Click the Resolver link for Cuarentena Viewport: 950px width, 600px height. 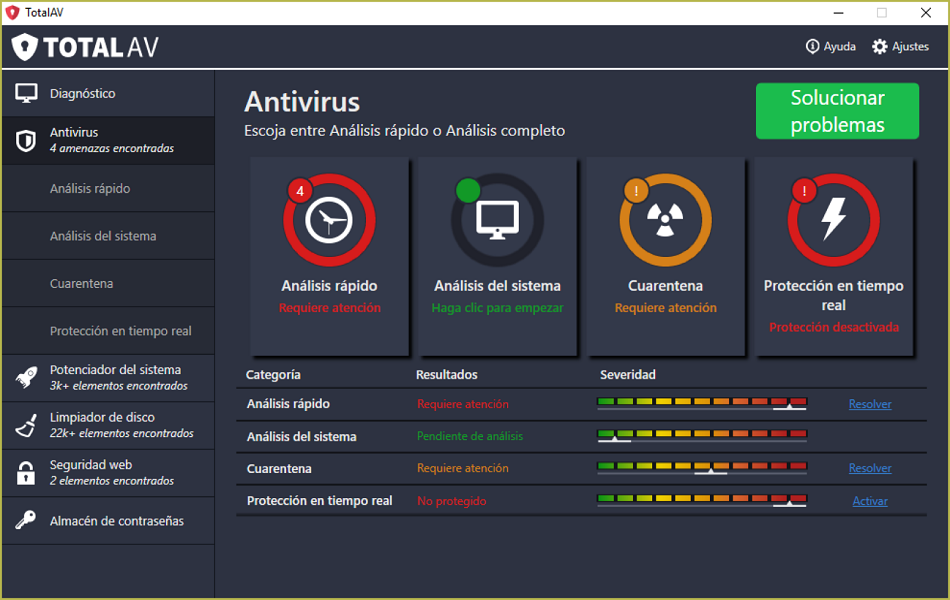click(x=869, y=468)
